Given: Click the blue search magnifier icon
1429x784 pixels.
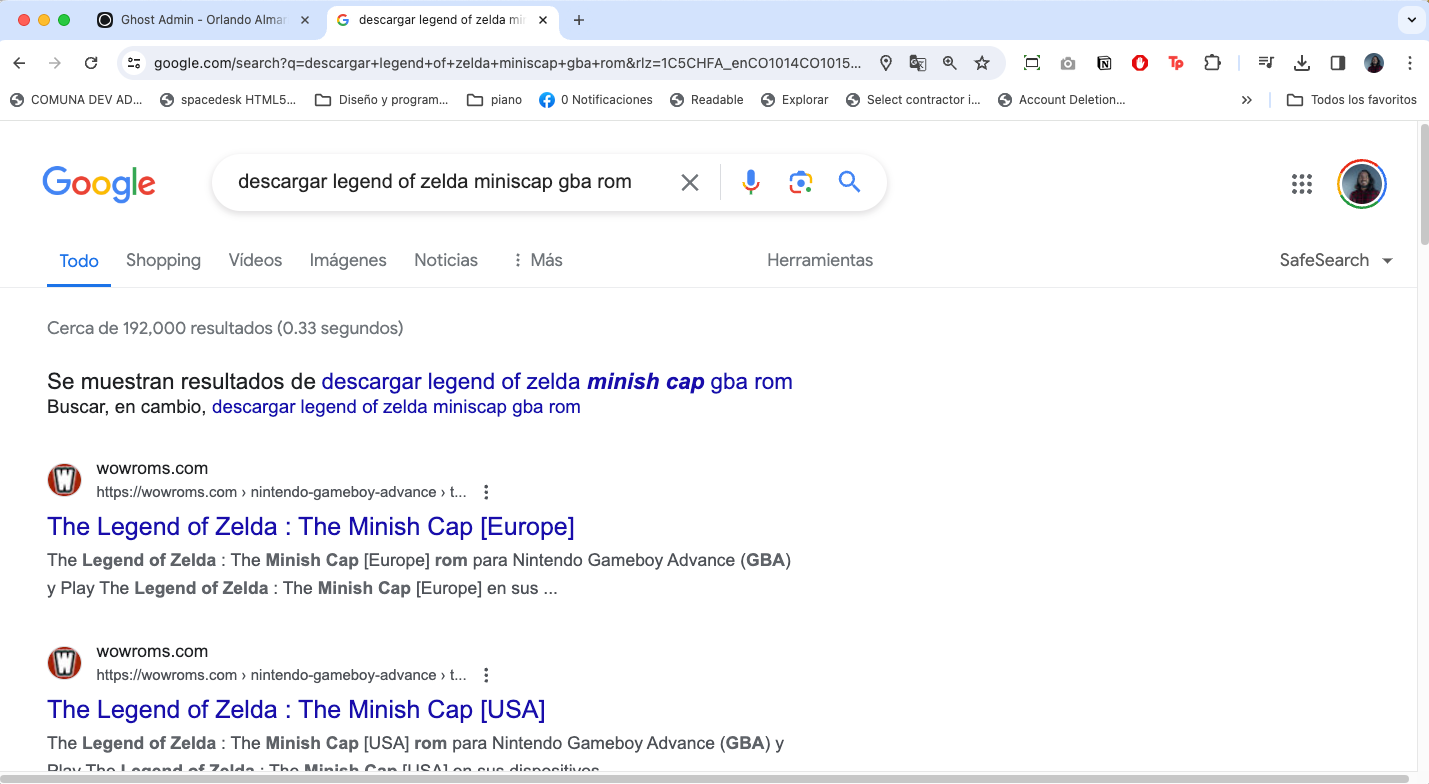Looking at the screenshot, I should (x=849, y=182).
